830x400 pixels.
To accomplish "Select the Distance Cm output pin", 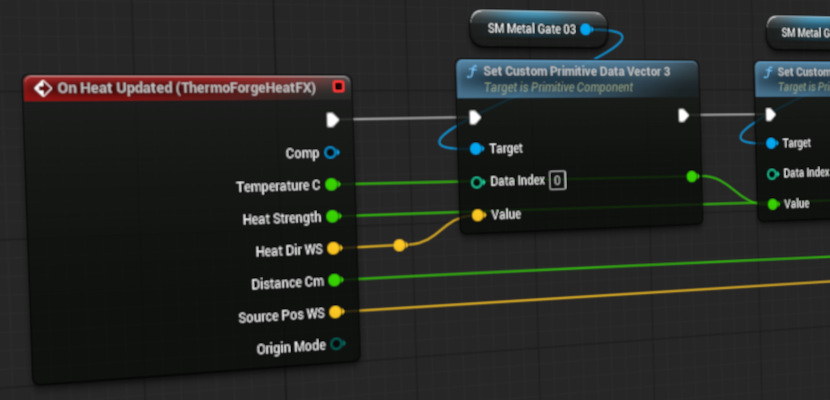I will (x=335, y=280).
